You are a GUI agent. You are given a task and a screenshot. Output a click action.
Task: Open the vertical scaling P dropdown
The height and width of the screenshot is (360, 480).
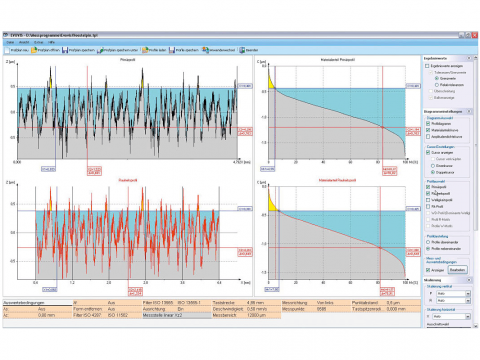[468, 294]
